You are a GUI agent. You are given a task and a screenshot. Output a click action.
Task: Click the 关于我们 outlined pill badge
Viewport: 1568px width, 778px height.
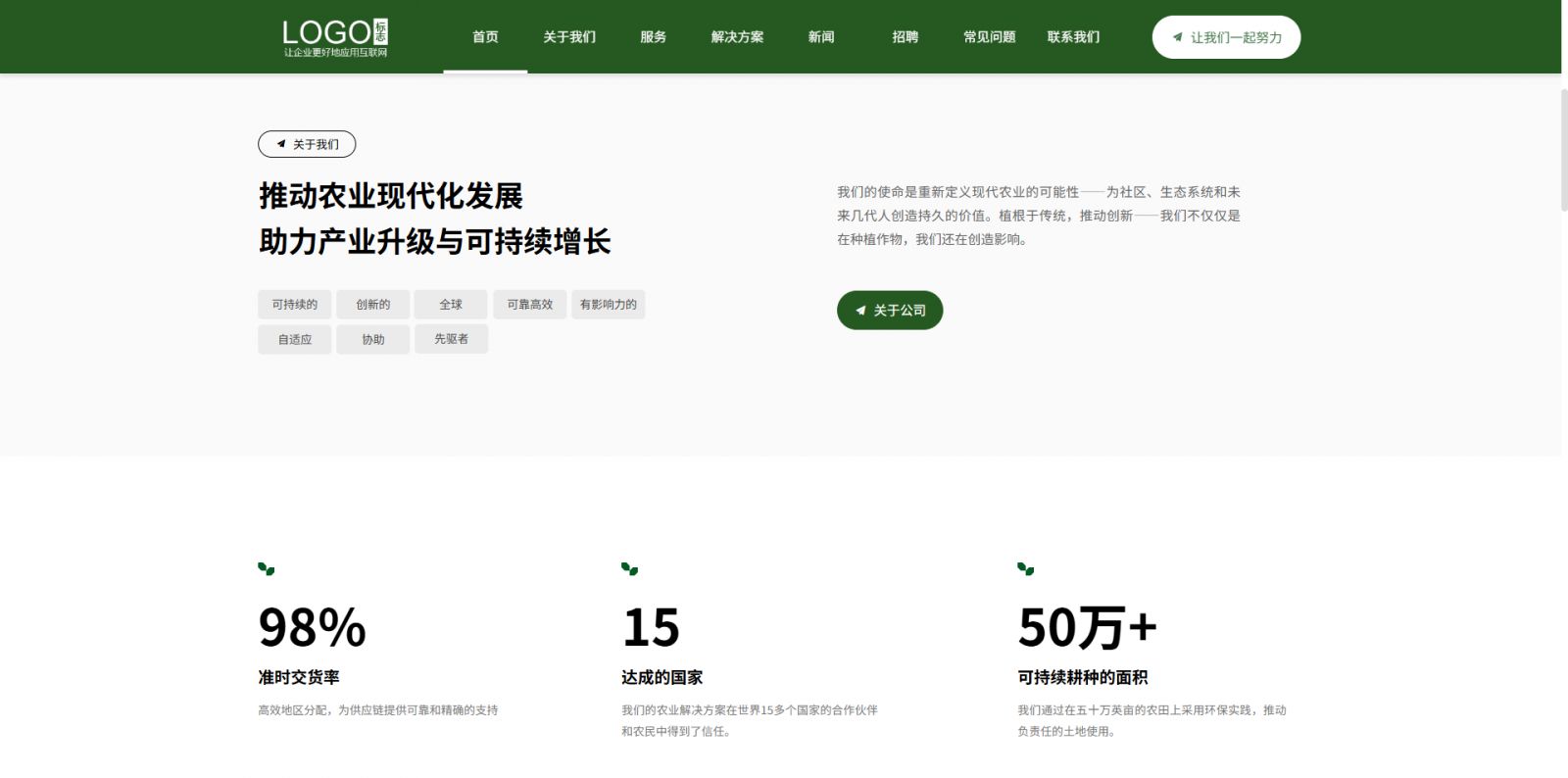[x=307, y=144]
